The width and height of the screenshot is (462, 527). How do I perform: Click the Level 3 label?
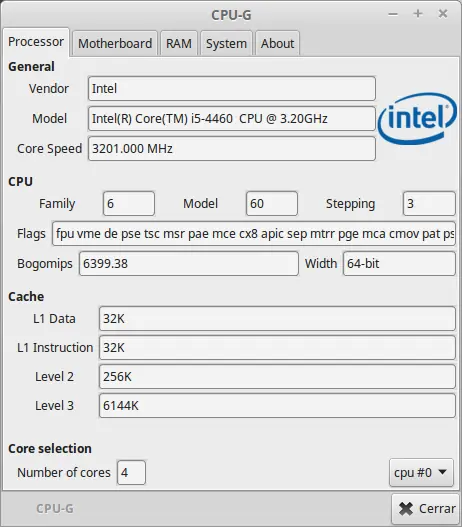coord(54,406)
